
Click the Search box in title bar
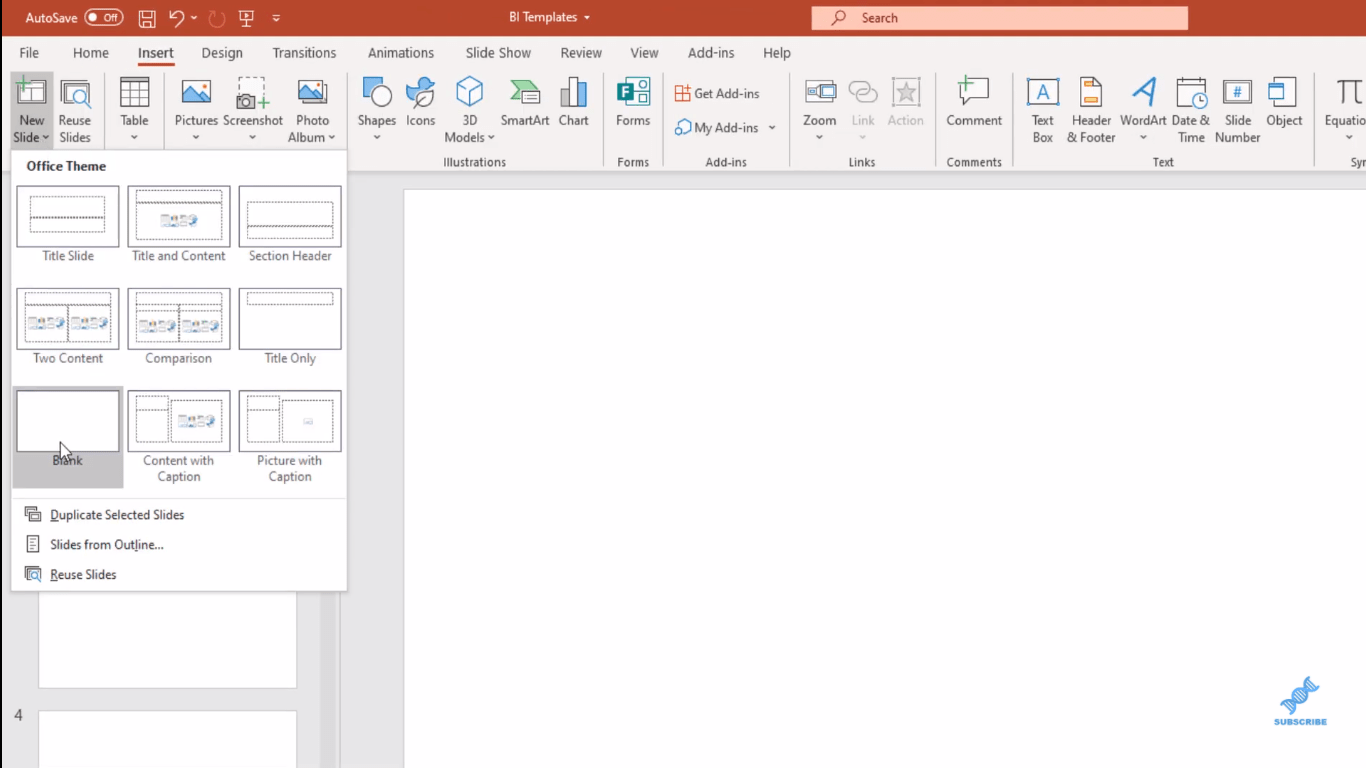[1000, 18]
